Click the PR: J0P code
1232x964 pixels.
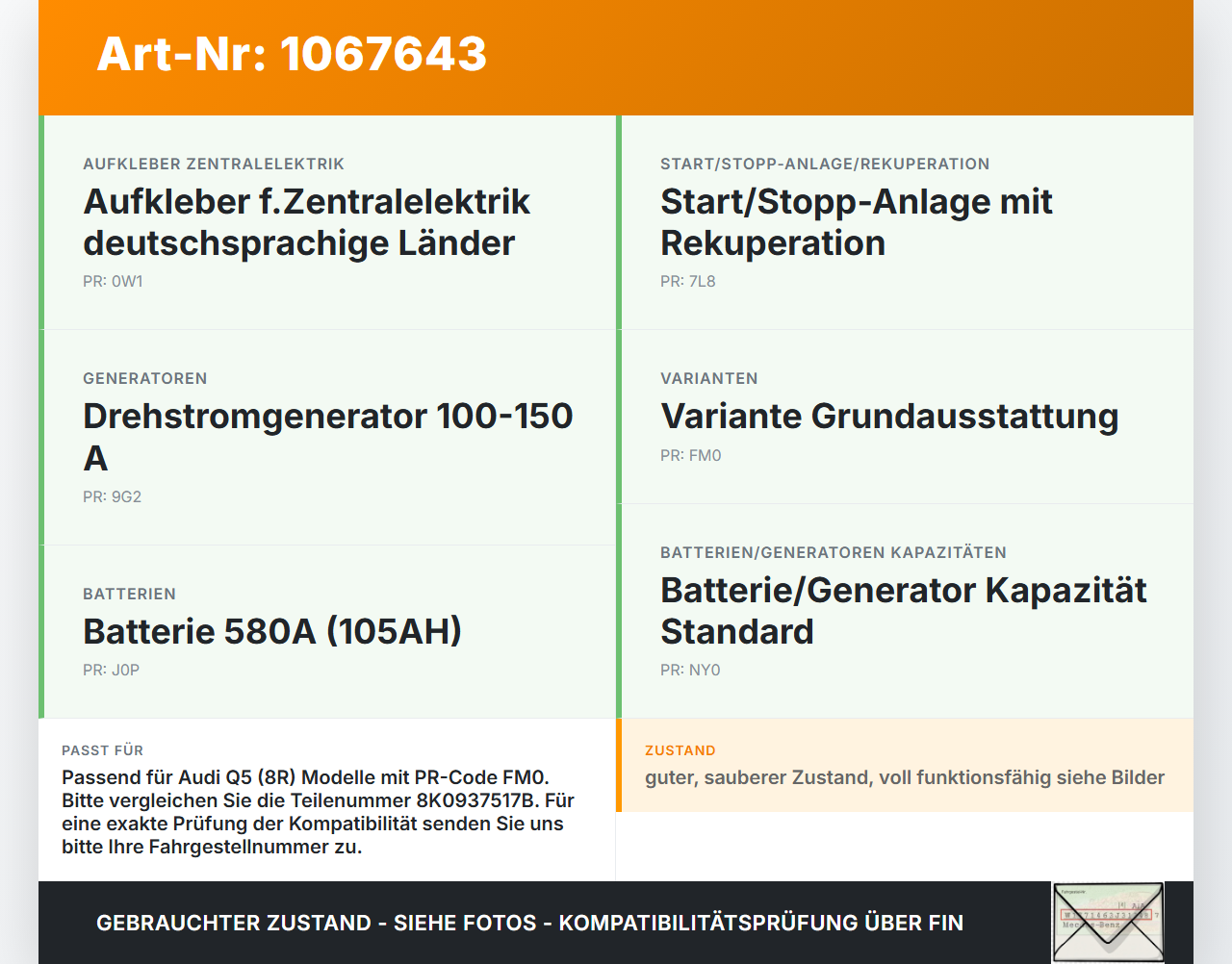(112, 671)
